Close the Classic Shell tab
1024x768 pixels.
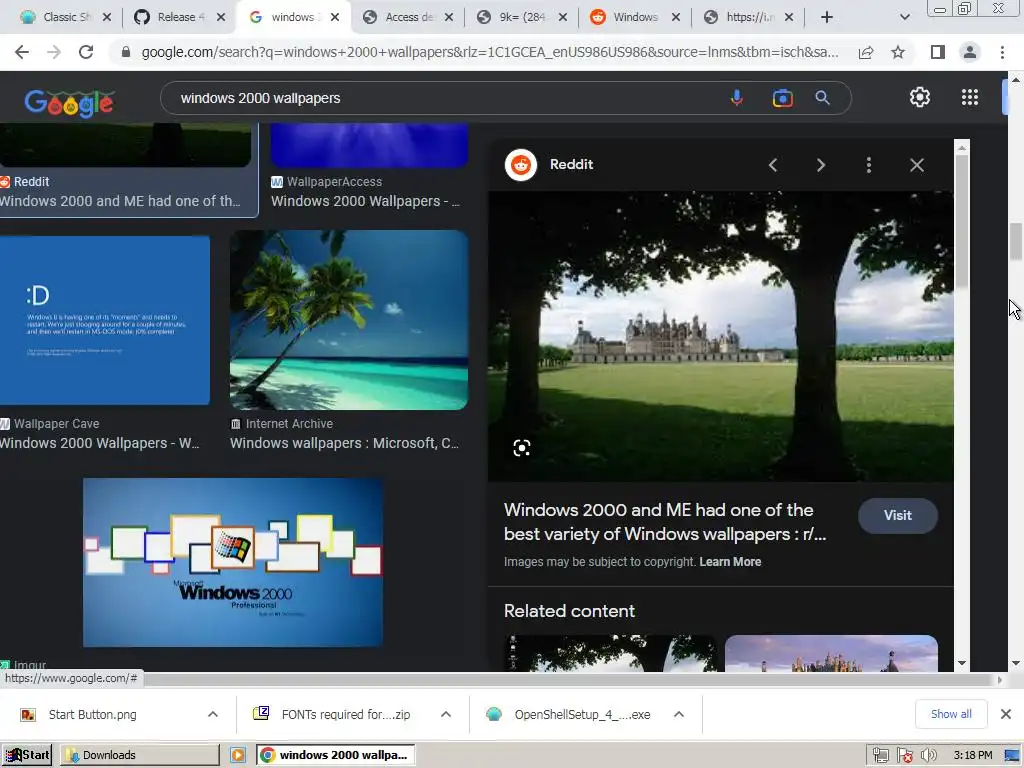coord(107,17)
